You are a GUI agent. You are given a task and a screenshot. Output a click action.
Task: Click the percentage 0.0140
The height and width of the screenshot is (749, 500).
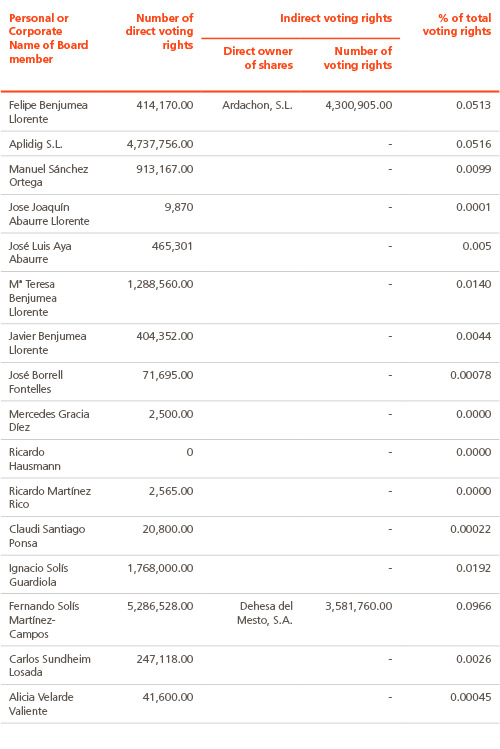473,284
